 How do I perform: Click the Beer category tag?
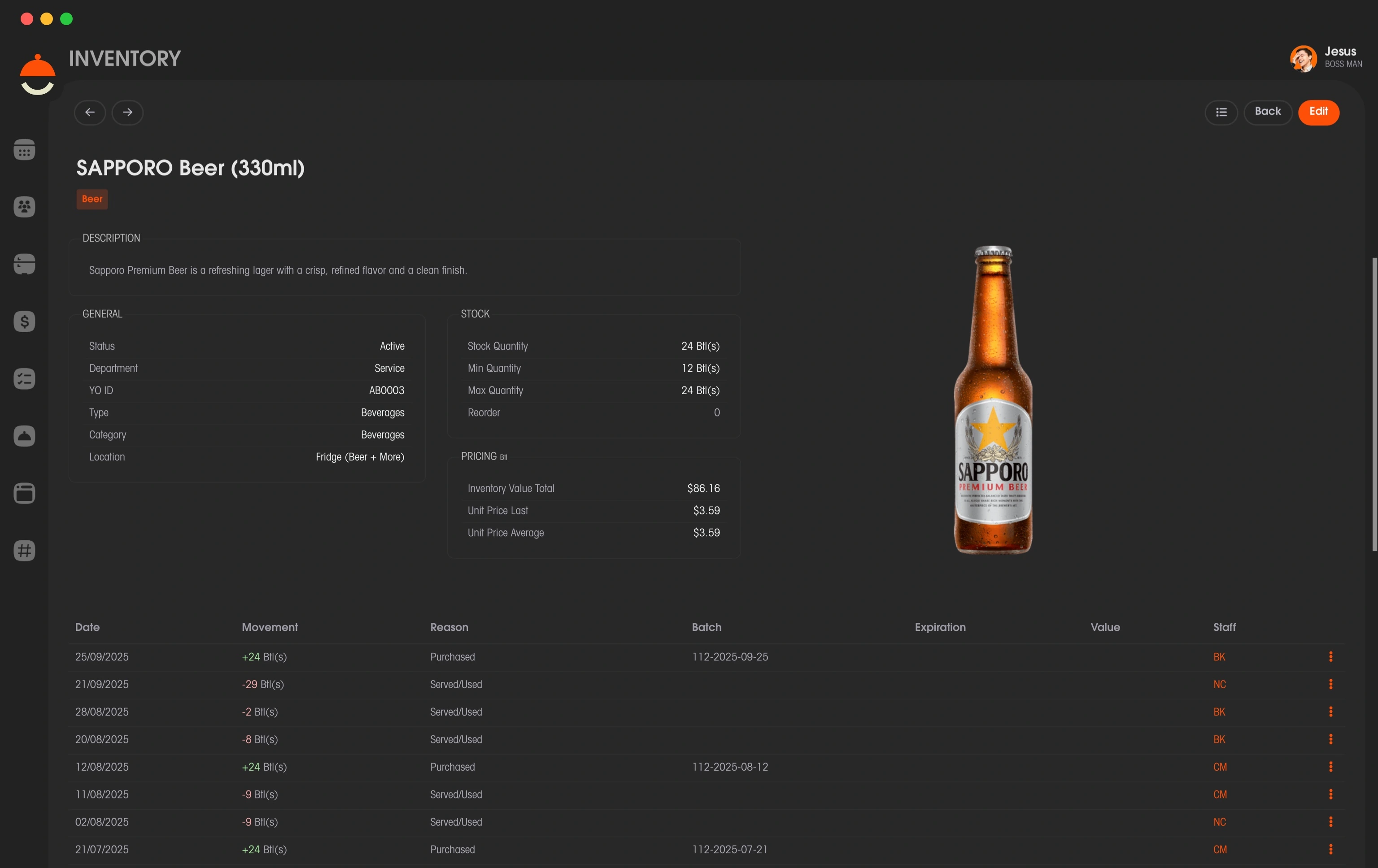coord(92,199)
